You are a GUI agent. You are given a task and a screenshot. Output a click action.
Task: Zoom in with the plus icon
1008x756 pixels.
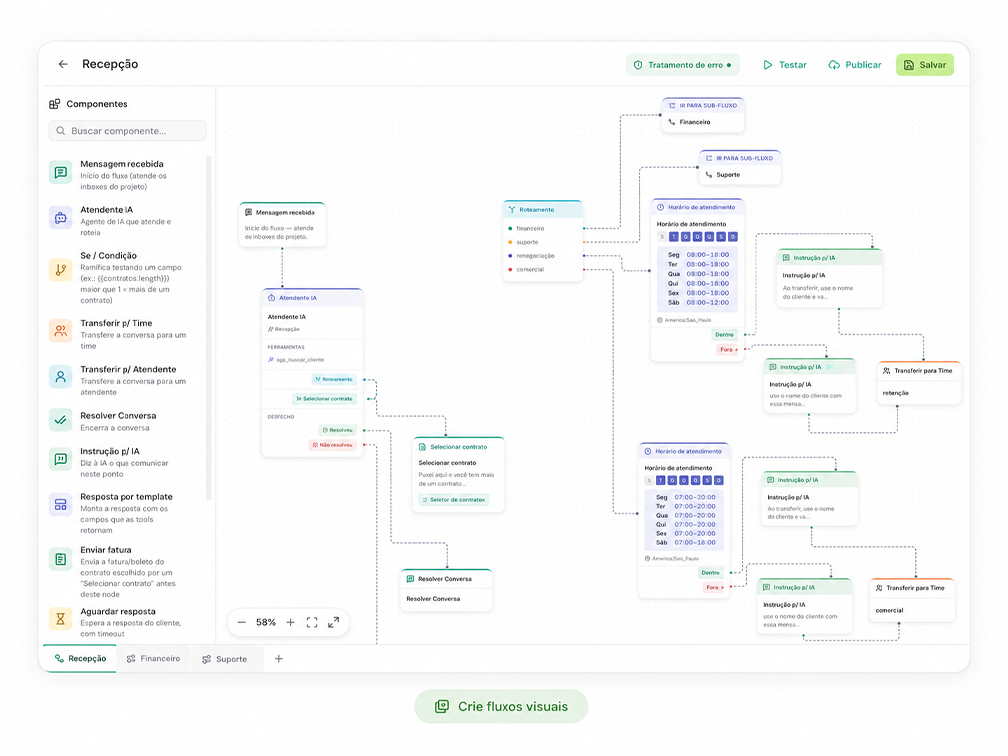click(x=291, y=622)
